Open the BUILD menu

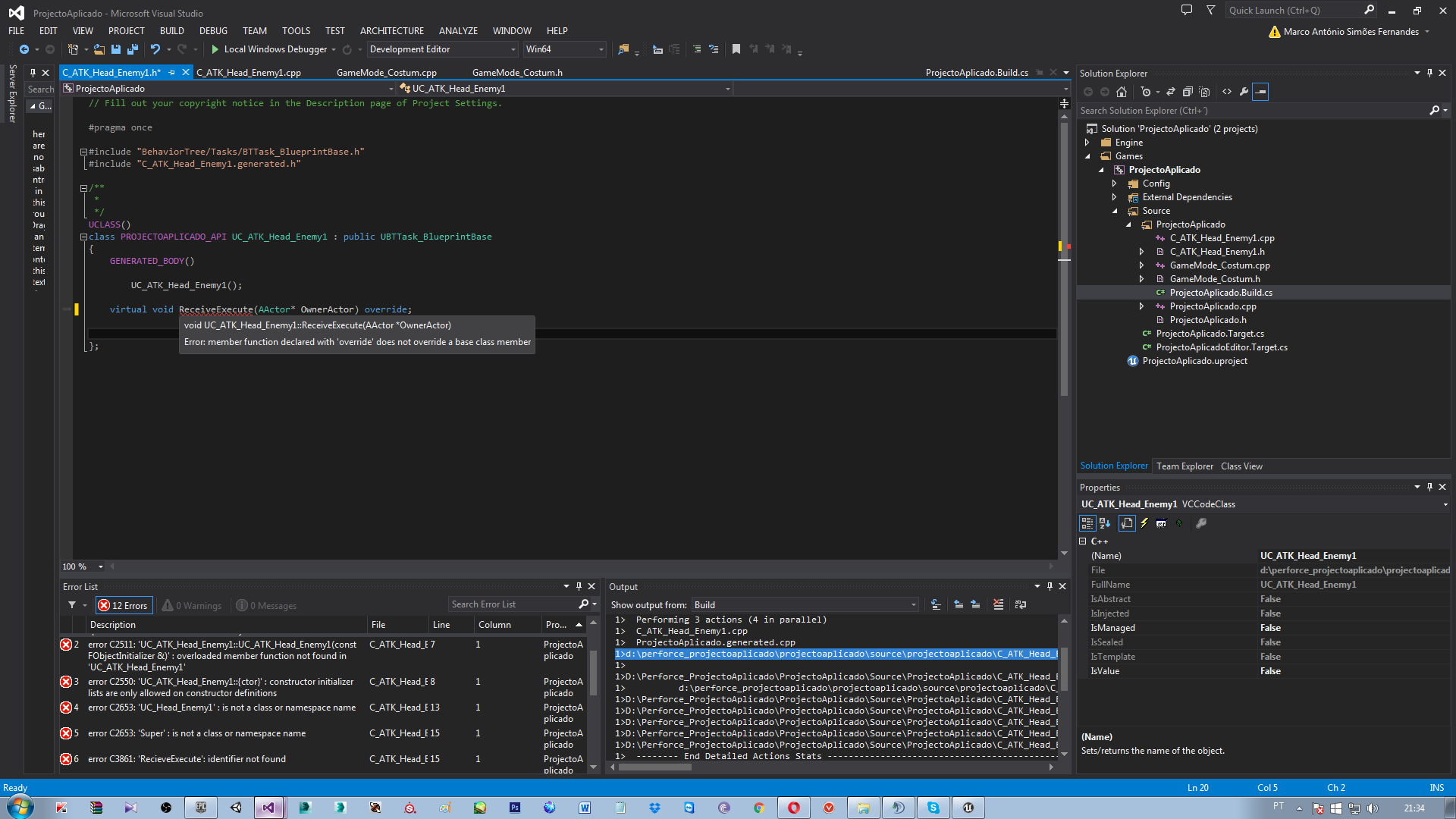pos(171,31)
